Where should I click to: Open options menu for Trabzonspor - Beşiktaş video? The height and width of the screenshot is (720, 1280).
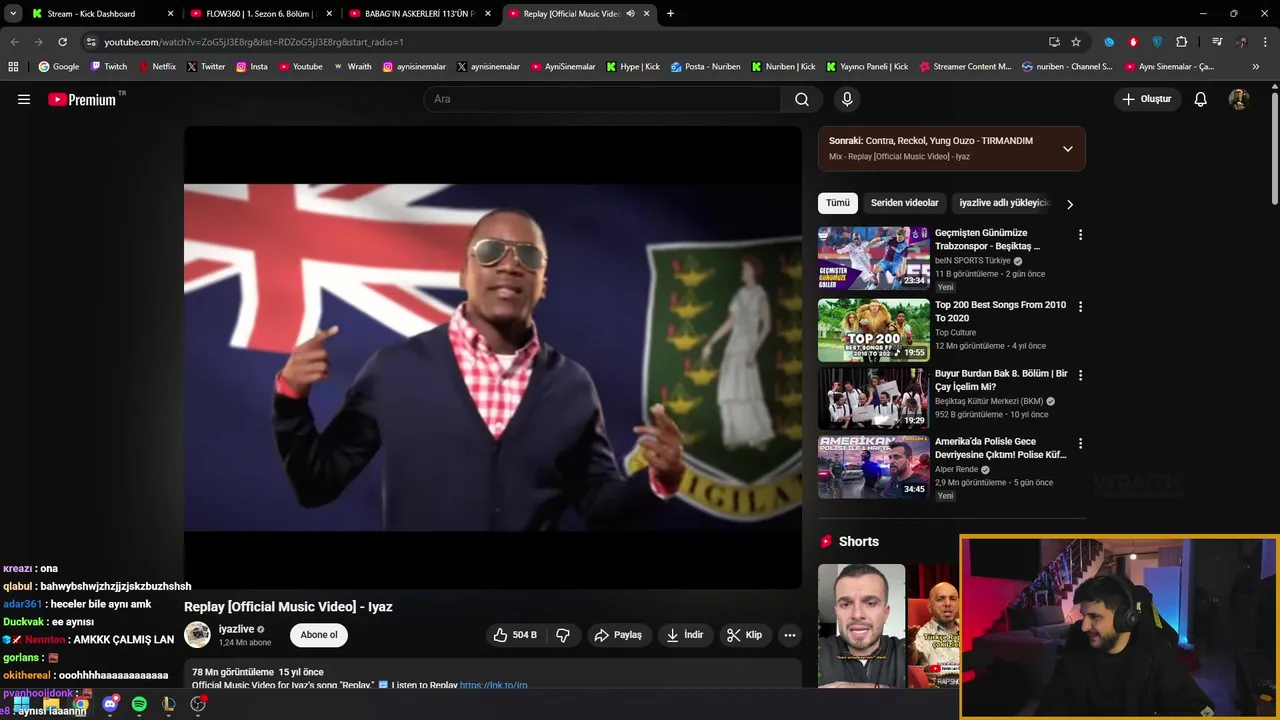[1080, 235]
